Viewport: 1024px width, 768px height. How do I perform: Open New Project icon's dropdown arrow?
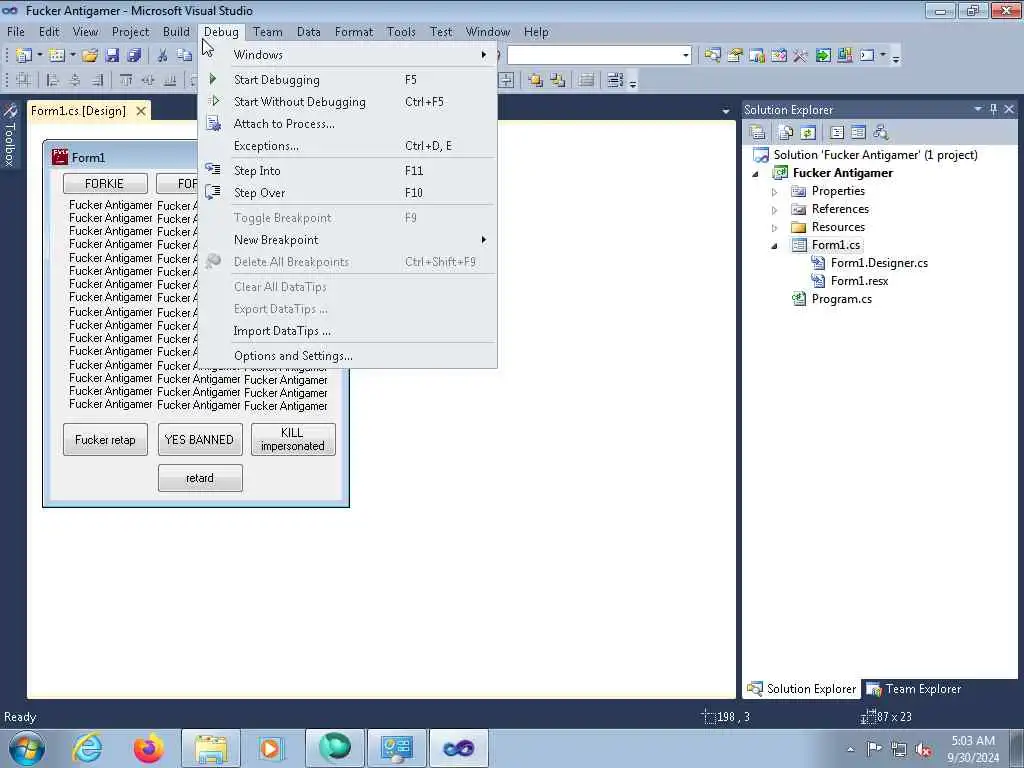pos(39,56)
